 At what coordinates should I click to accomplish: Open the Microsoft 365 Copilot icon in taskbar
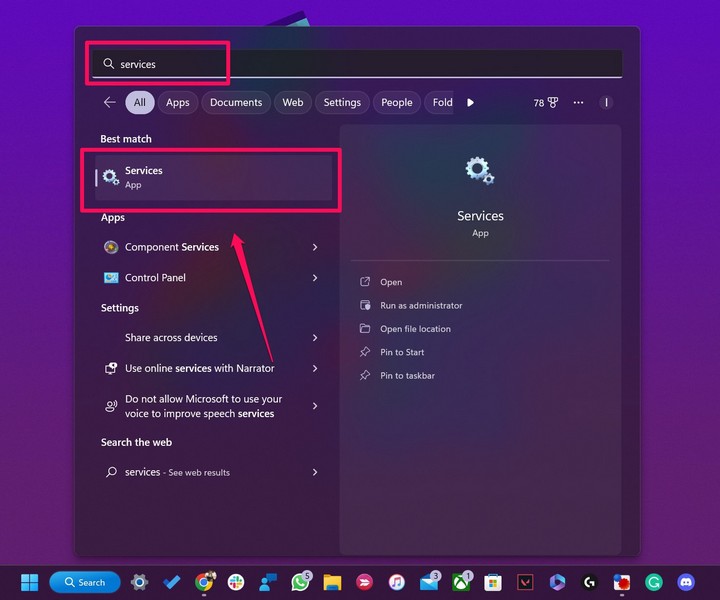(x=557, y=583)
